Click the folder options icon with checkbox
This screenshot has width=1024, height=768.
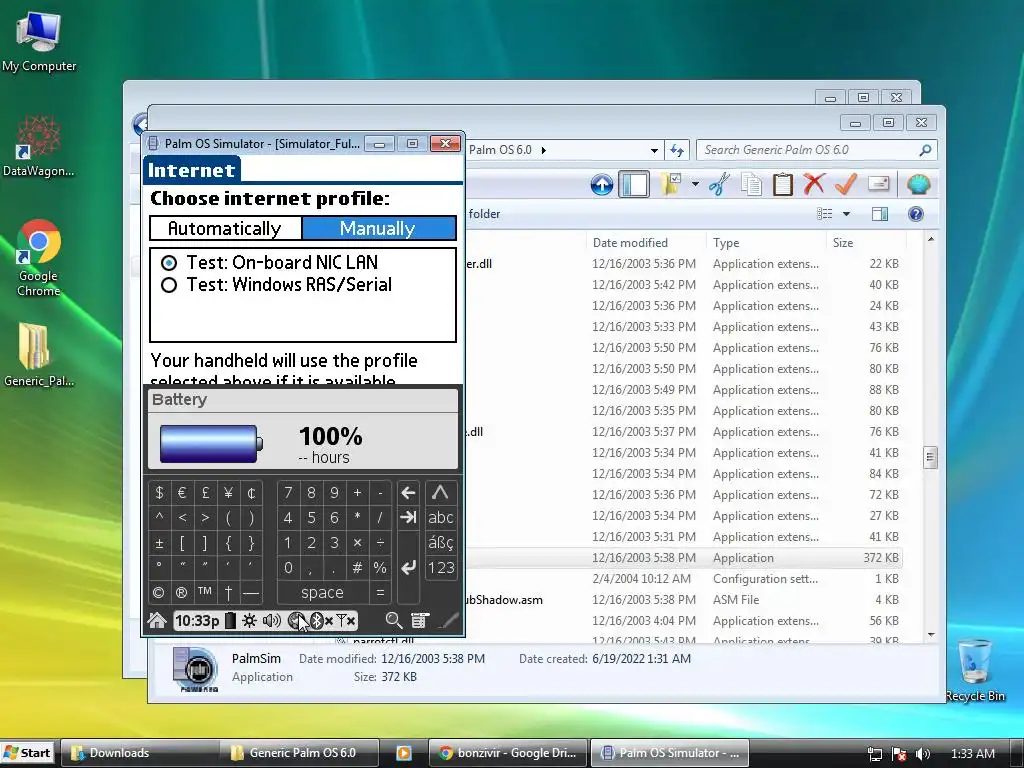click(x=671, y=184)
